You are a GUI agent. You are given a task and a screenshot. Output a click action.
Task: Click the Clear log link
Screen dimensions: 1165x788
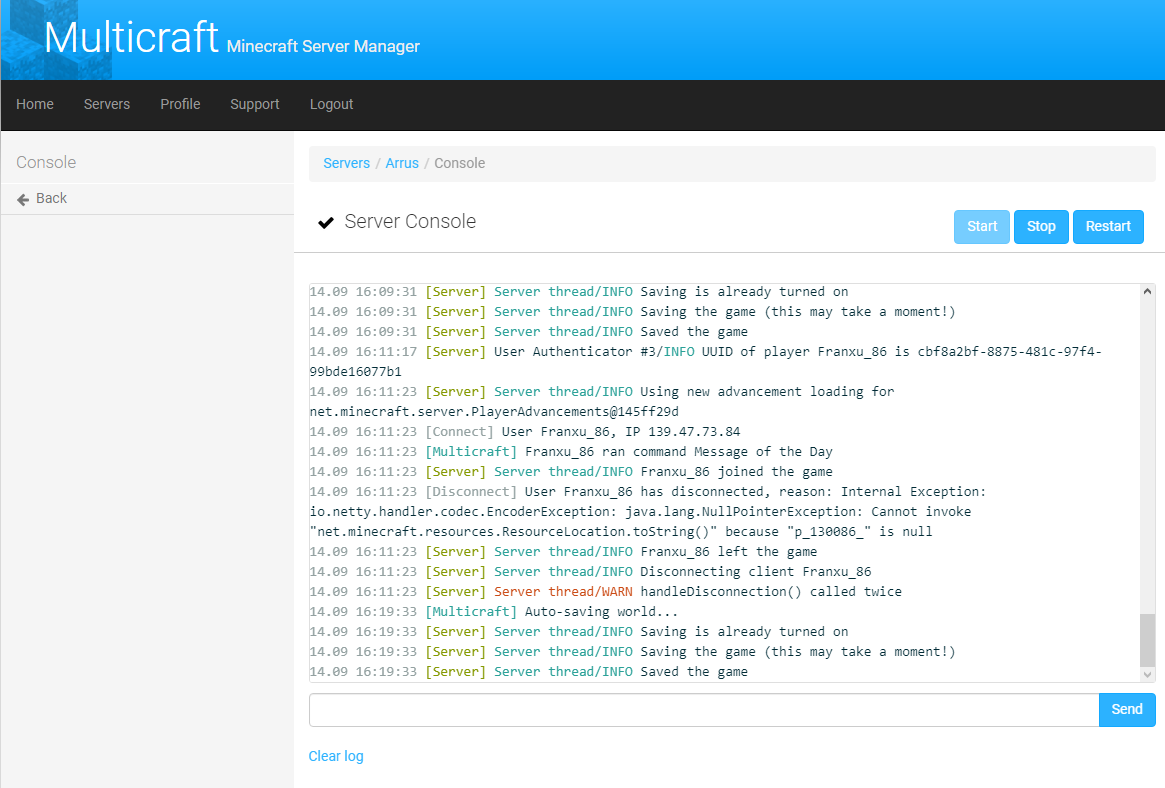336,756
